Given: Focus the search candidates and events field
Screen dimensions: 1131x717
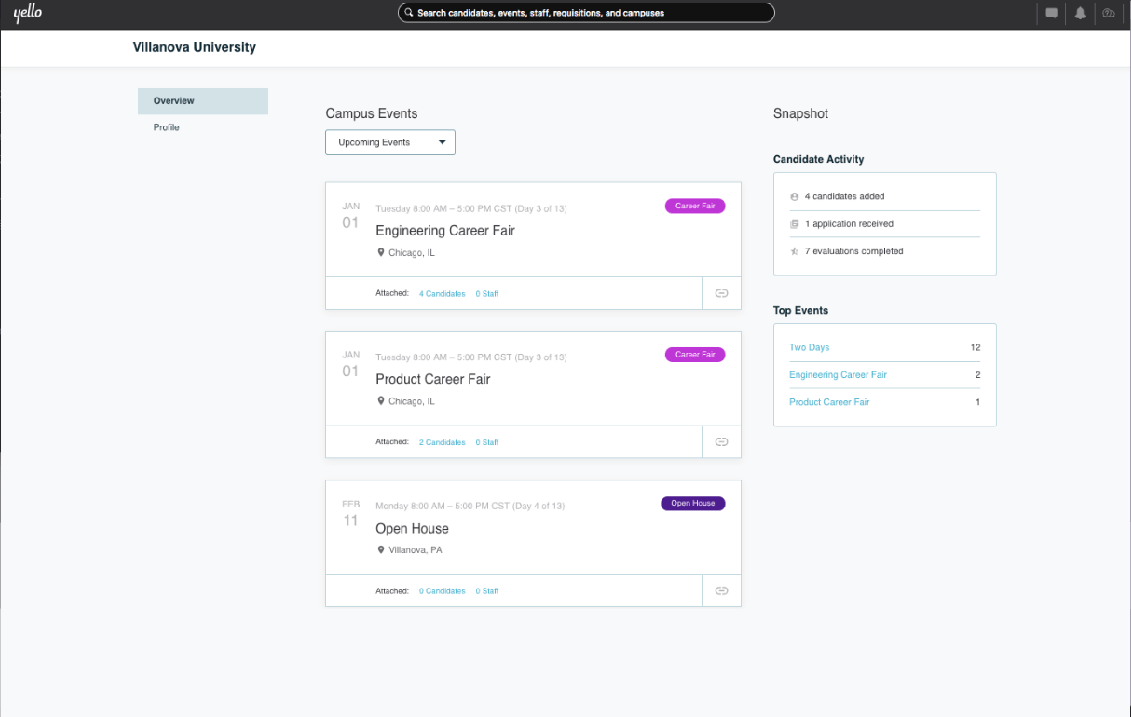Looking at the screenshot, I should pyautogui.click(x=586, y=13).
